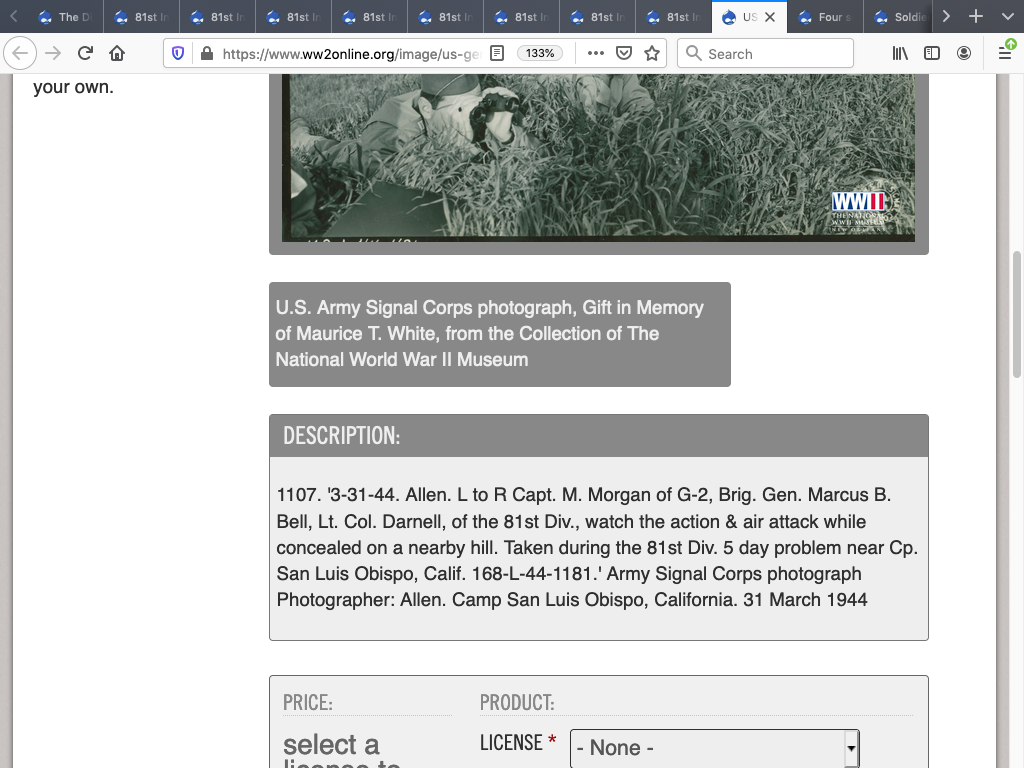Bookmark this page with the star
Screen dimensions: 1024x768
pyautogui.click(x=652, y=54)
